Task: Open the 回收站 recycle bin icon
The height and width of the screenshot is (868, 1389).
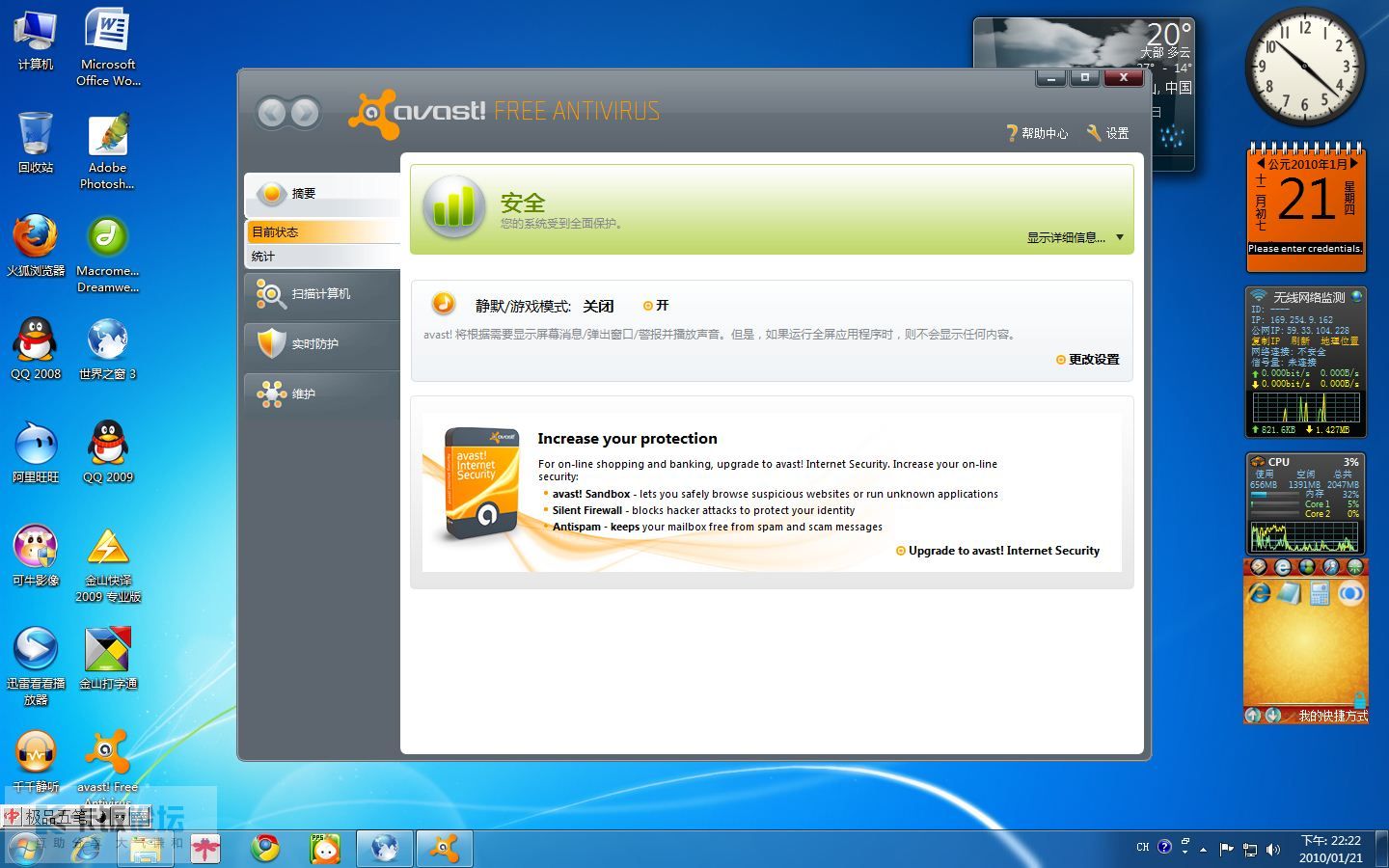Action: (36, 143)
